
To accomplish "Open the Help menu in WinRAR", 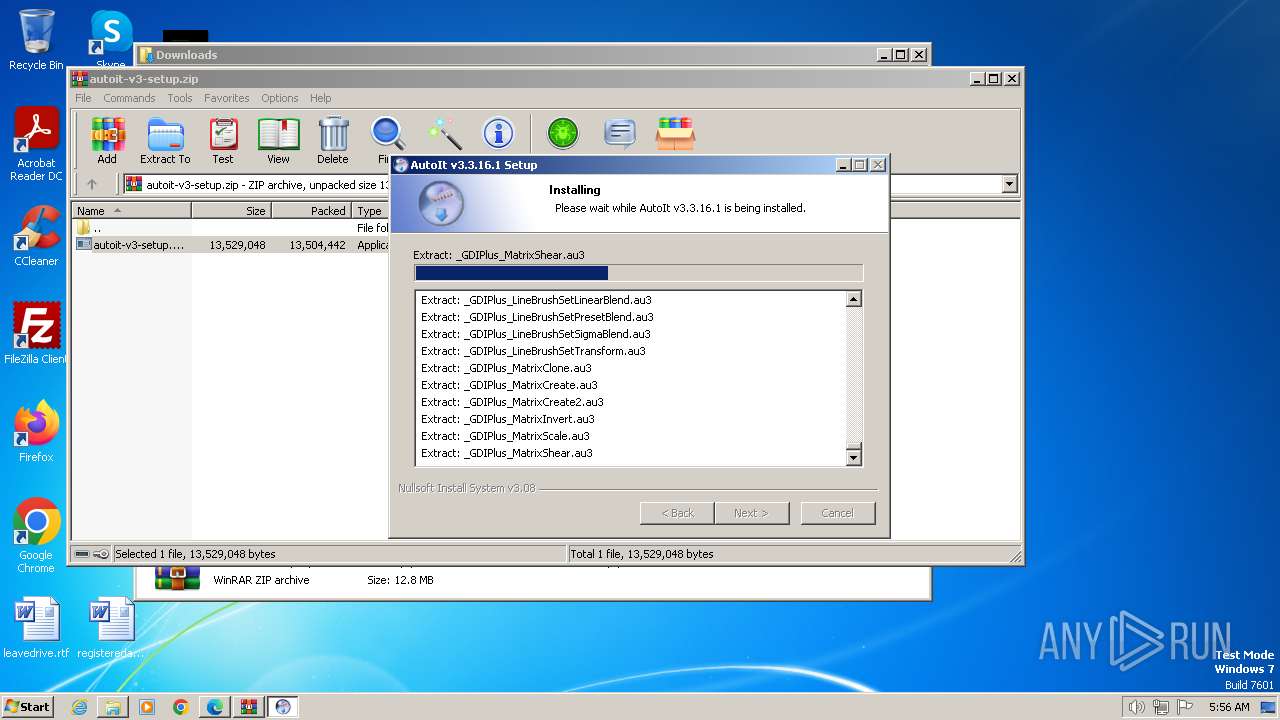I will (x=320, y=98).
